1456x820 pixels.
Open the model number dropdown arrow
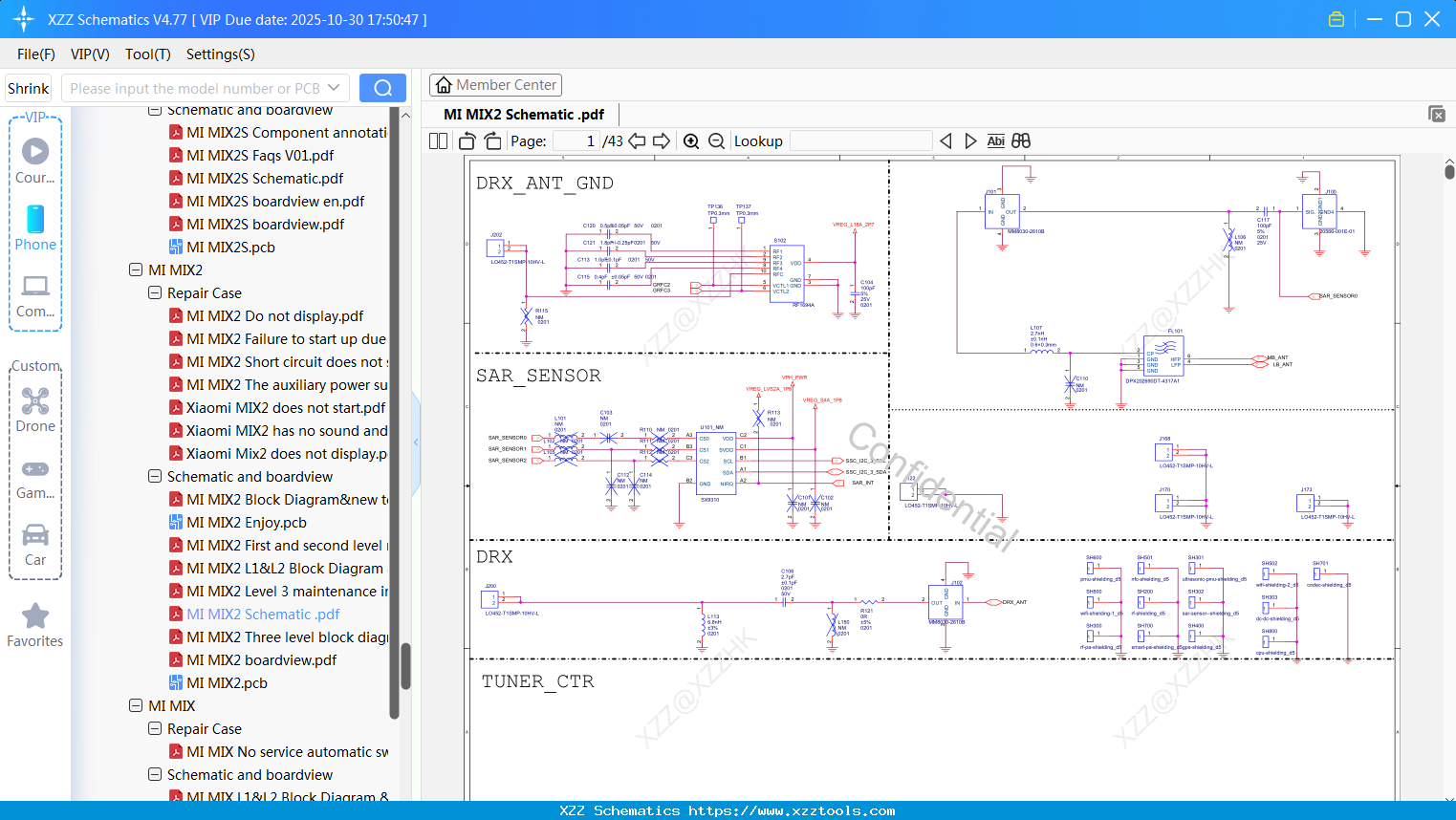point(334,88)
